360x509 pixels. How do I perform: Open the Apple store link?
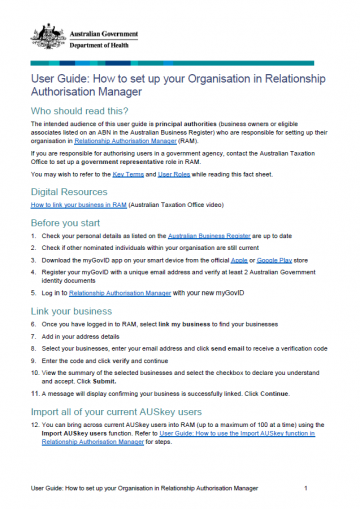[239, 260]
